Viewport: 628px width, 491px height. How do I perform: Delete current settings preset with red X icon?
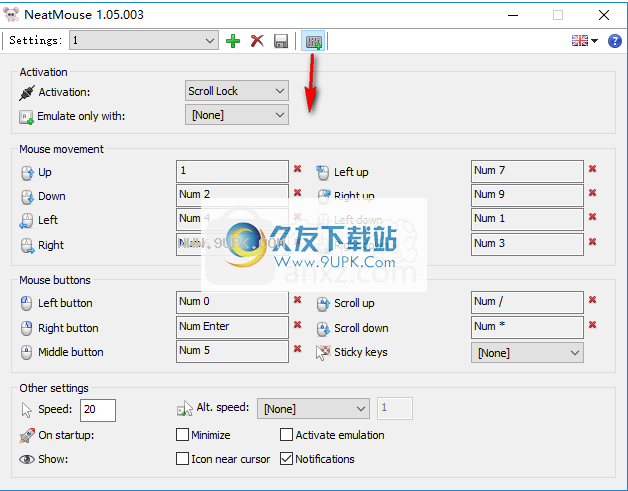pos(257,41)
